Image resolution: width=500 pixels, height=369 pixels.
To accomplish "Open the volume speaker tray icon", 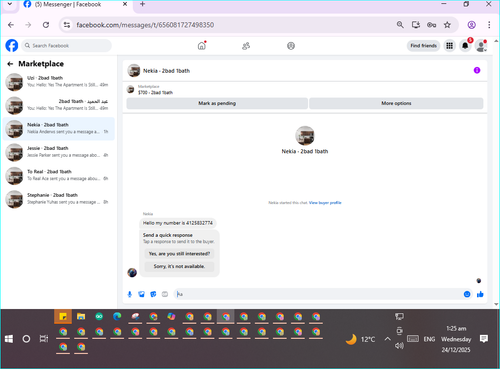I will [399, 346].
